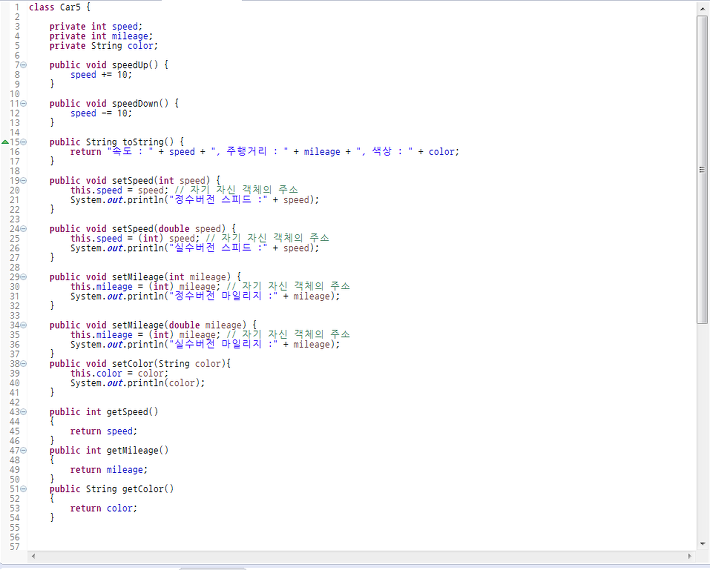Click 'return speed;' on line 45
The height and width of the screenshot is (570, 710).
104,431
